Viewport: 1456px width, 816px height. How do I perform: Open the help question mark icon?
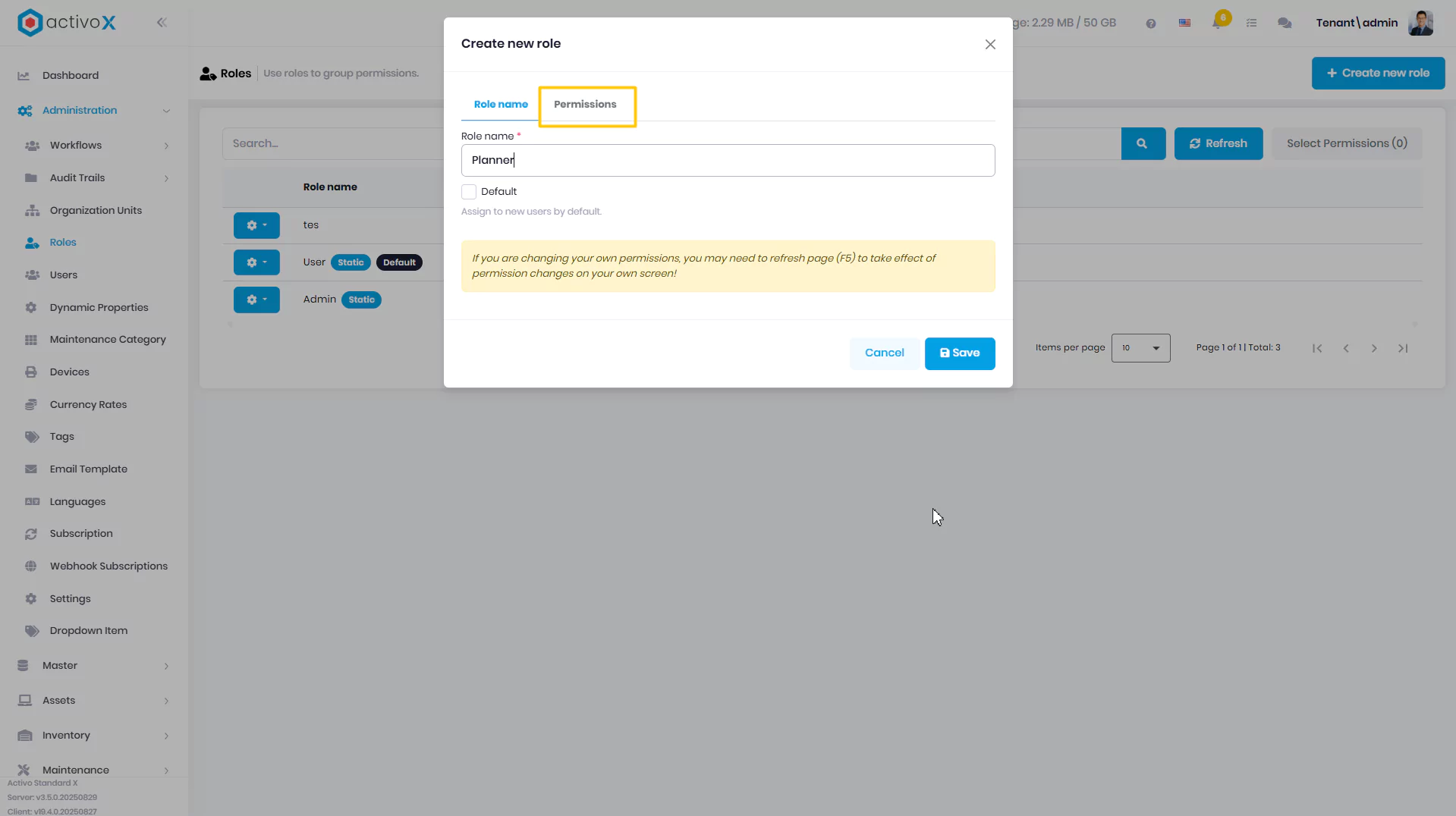1151,24
